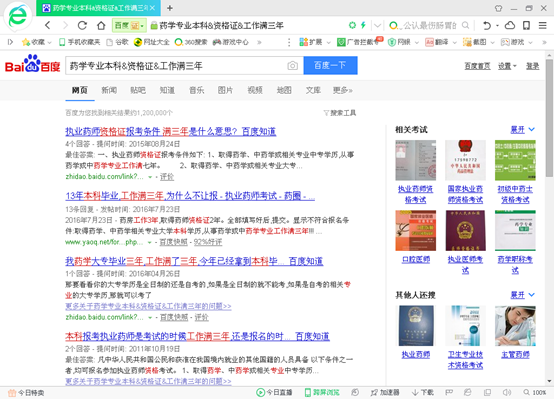Open the 搜索工具 filter
The height and width of the screenshot is (399, 554).
340,113
